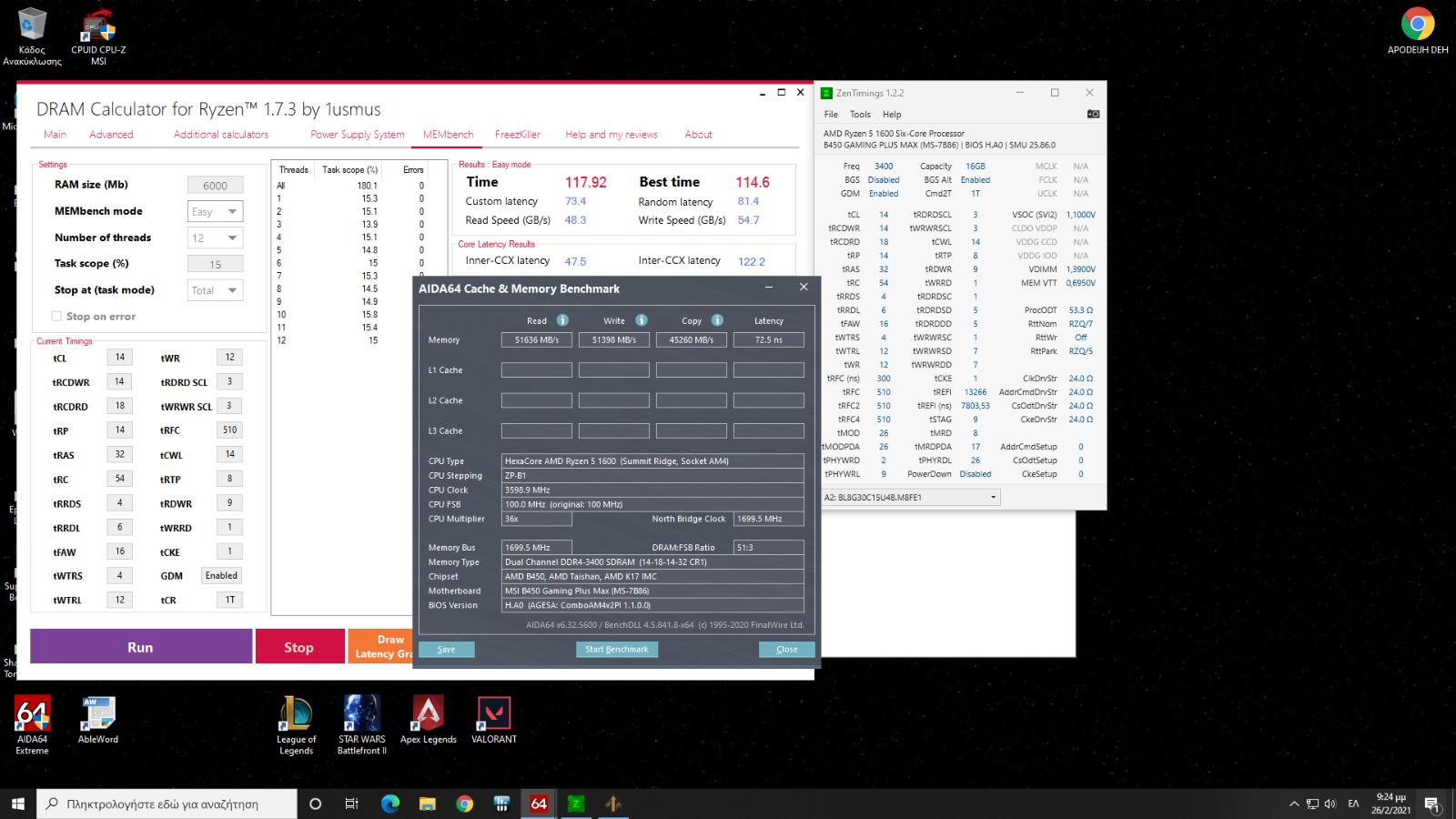This screenshot has height=819, width=1456.
Task: Click Draw Latency Graph button
Action: coord(380,646)
